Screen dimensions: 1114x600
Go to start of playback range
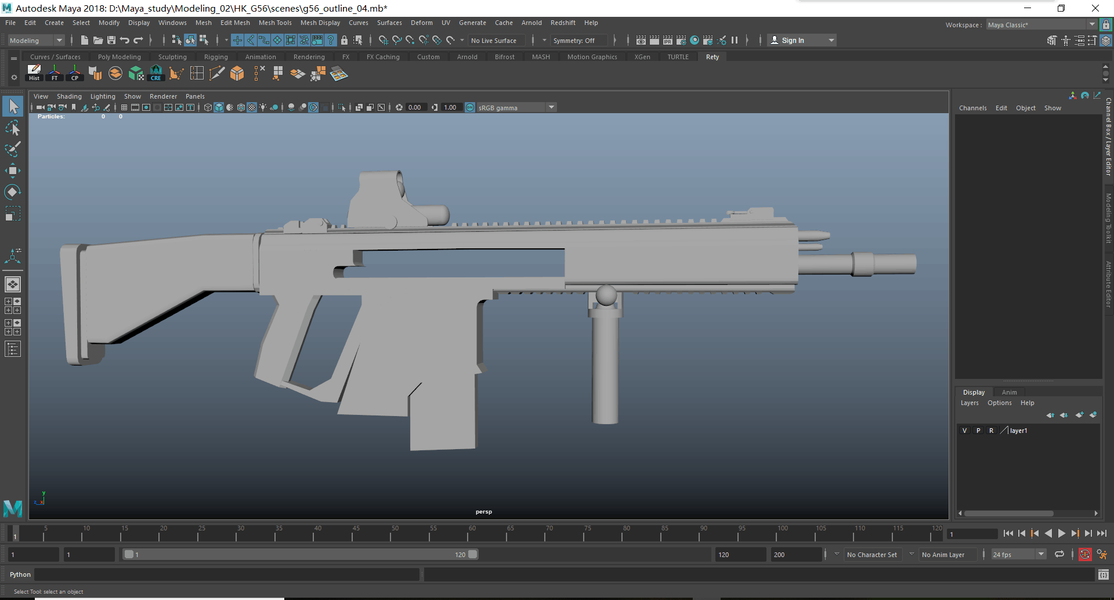tap(1008, 533)
